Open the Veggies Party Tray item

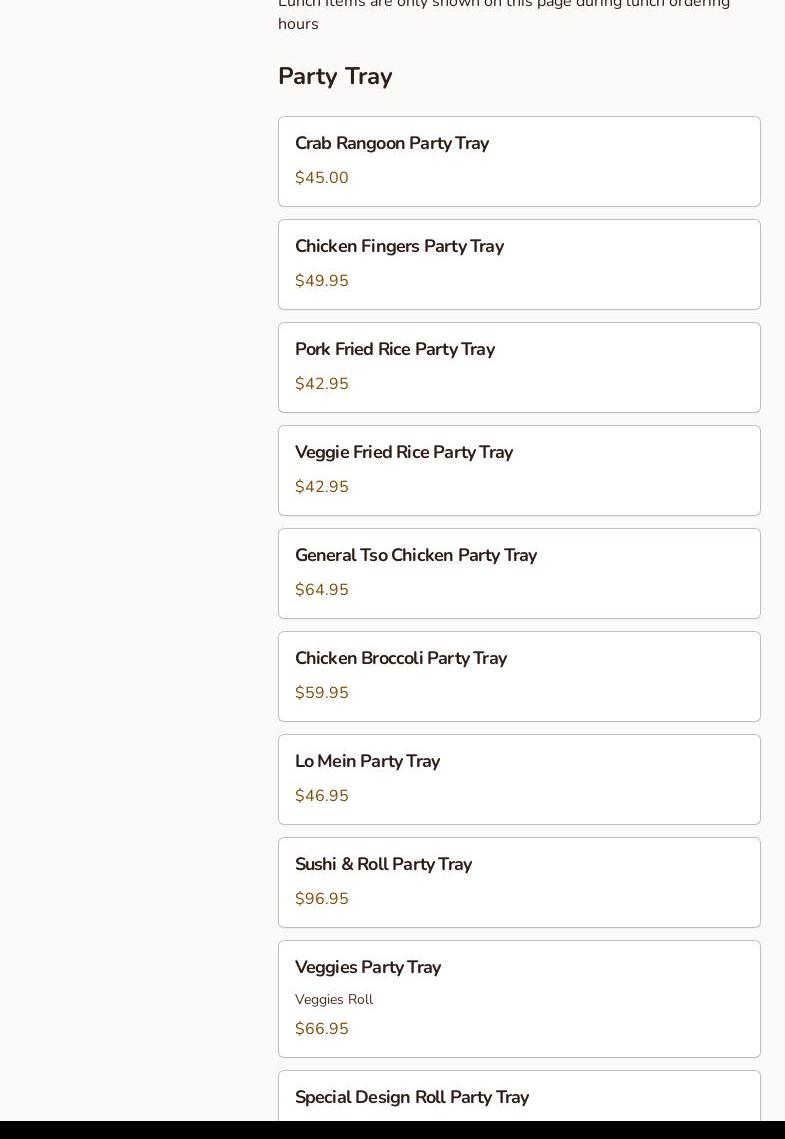click(368, 968)
